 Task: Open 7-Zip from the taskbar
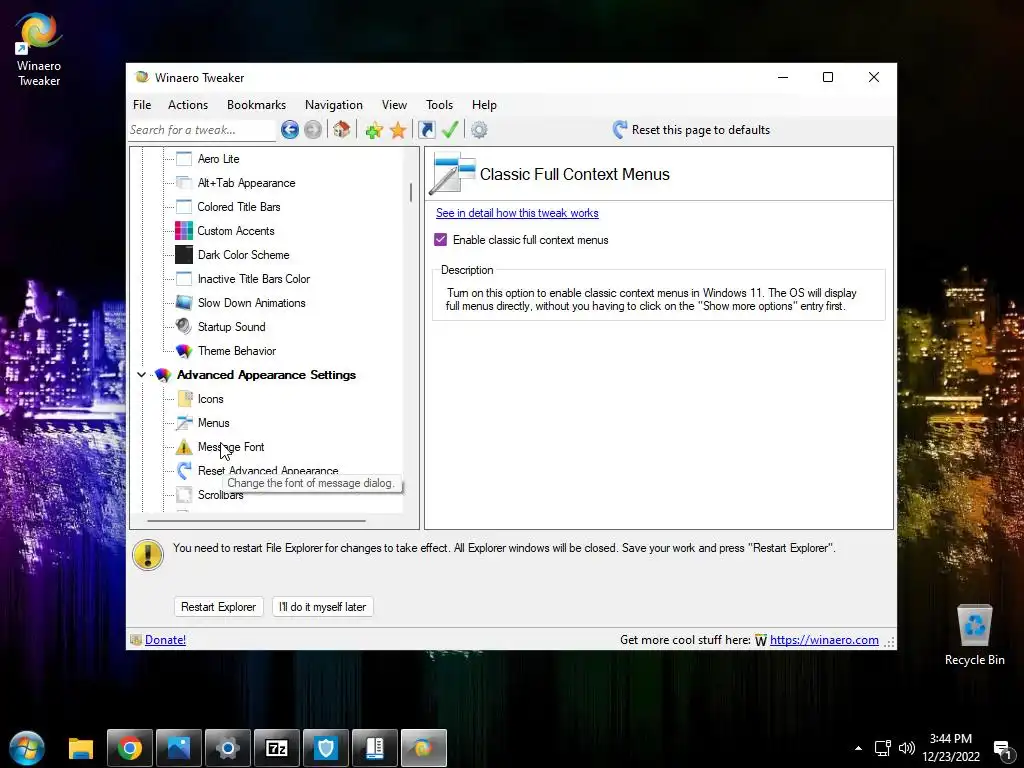[x=277, y=748]
